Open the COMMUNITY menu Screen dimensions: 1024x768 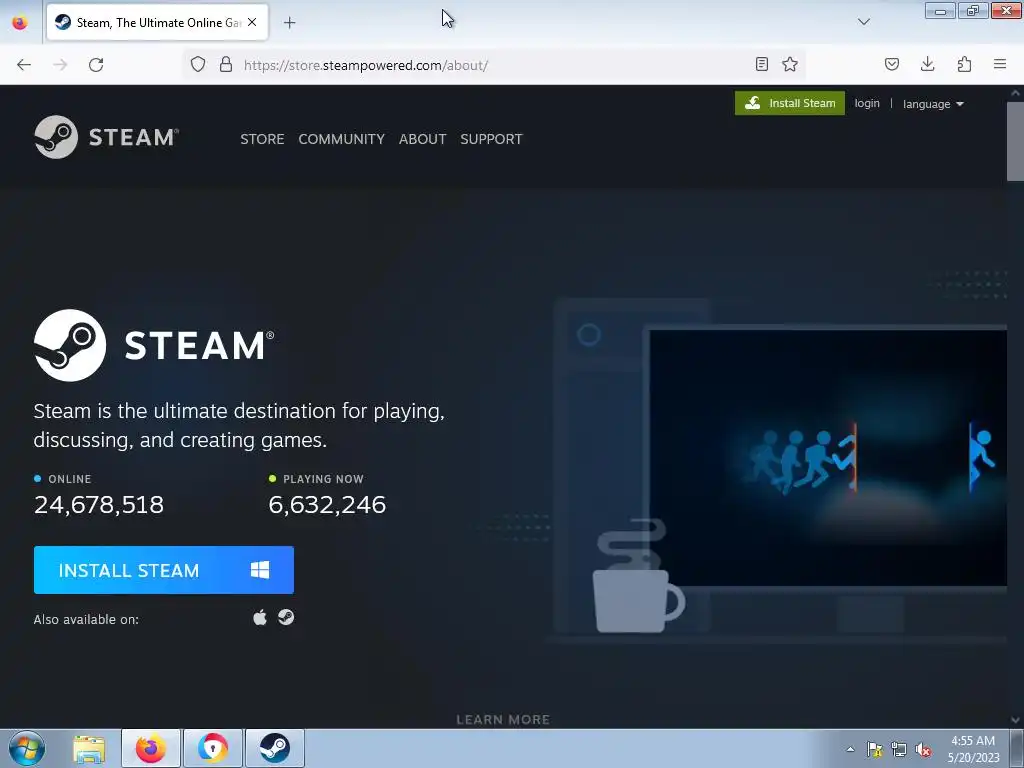coord(342,139)
